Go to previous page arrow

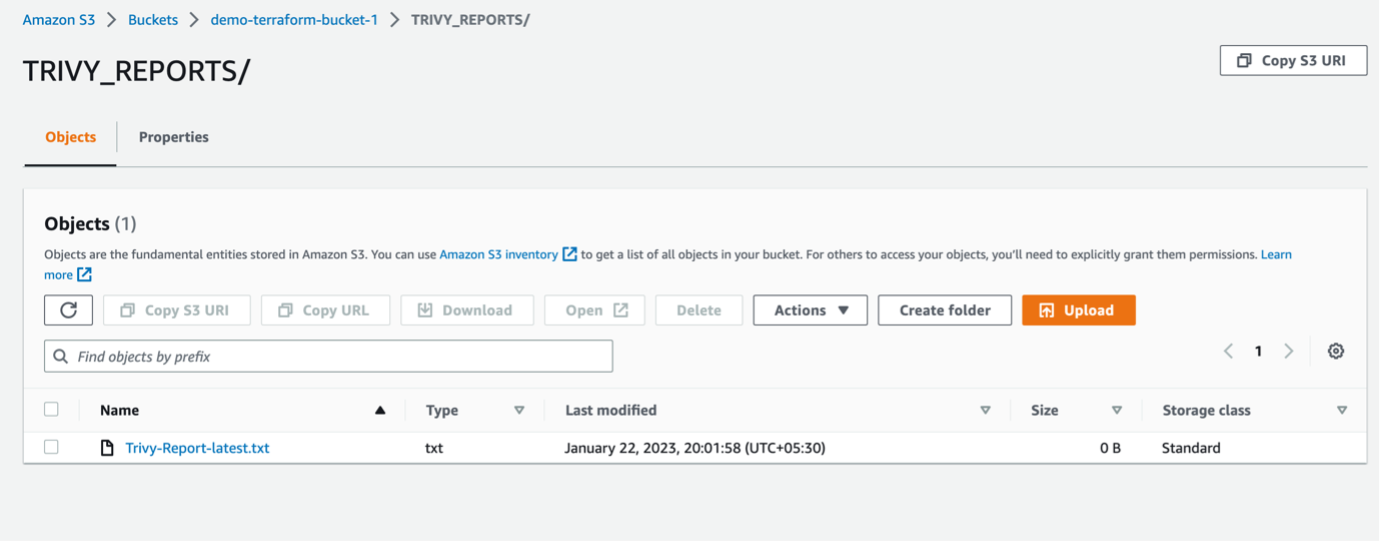1228,351
